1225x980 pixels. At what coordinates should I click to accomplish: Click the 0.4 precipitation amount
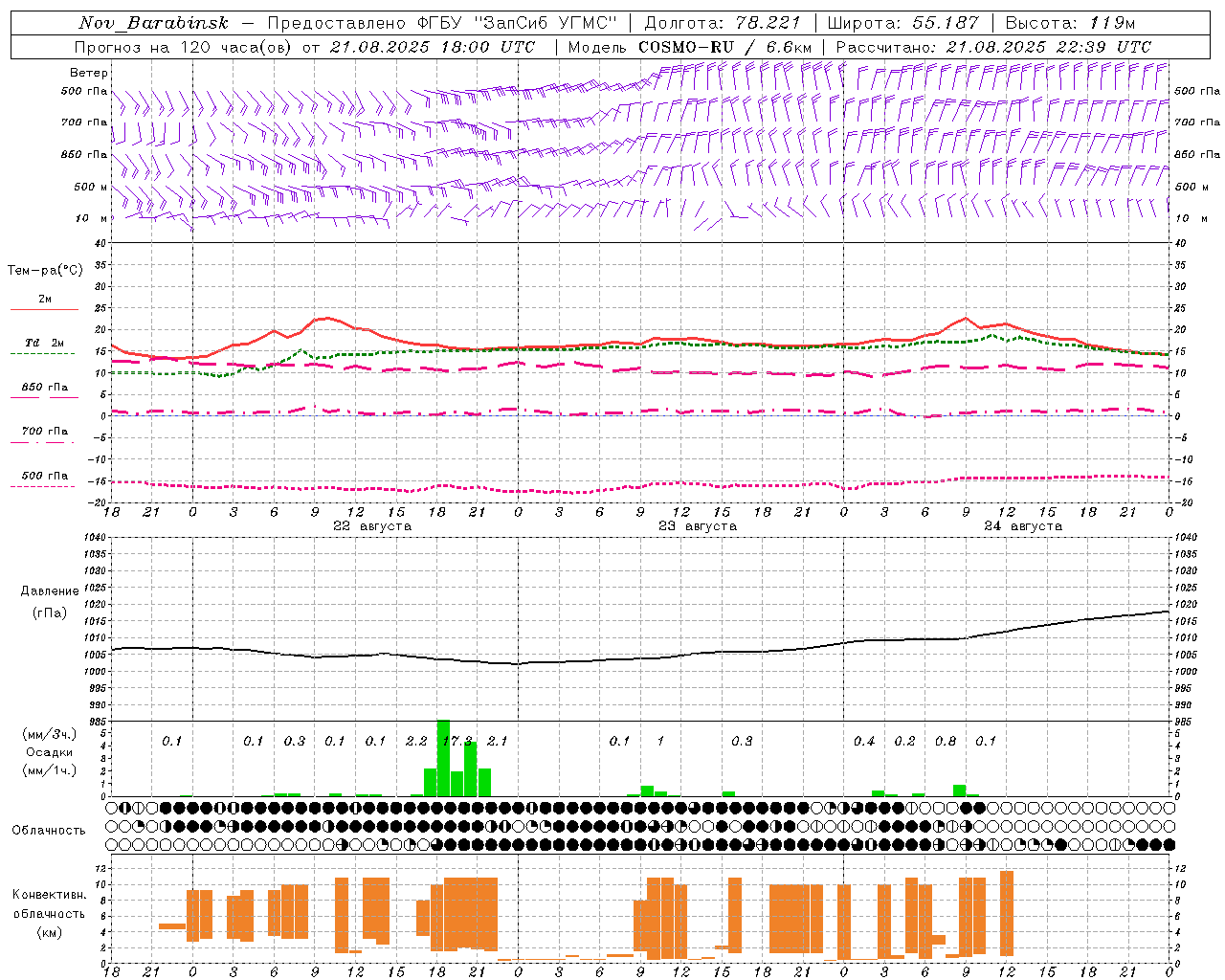coord(864,742)
